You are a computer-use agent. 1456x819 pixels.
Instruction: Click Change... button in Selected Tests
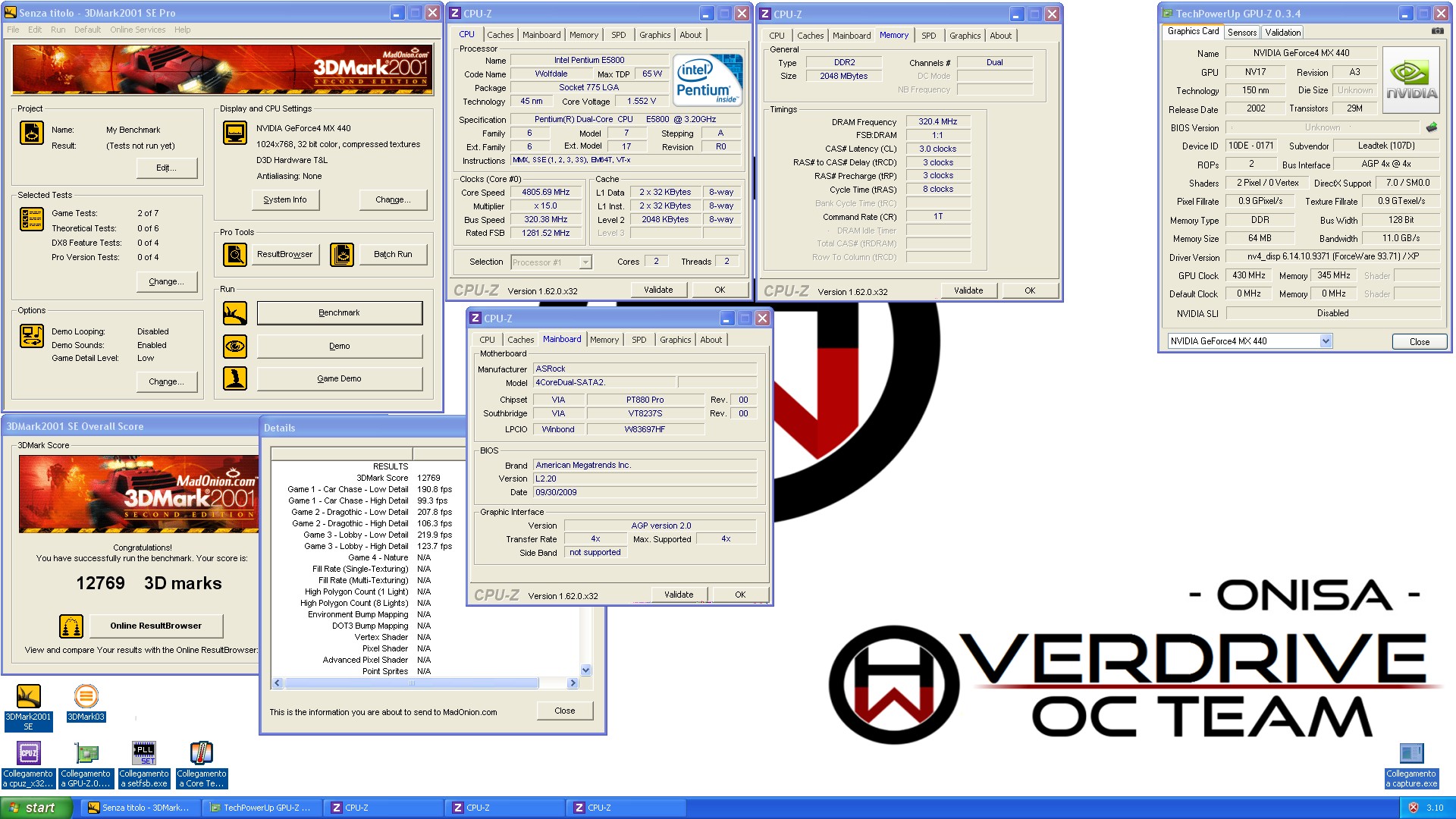click(166, 281)
